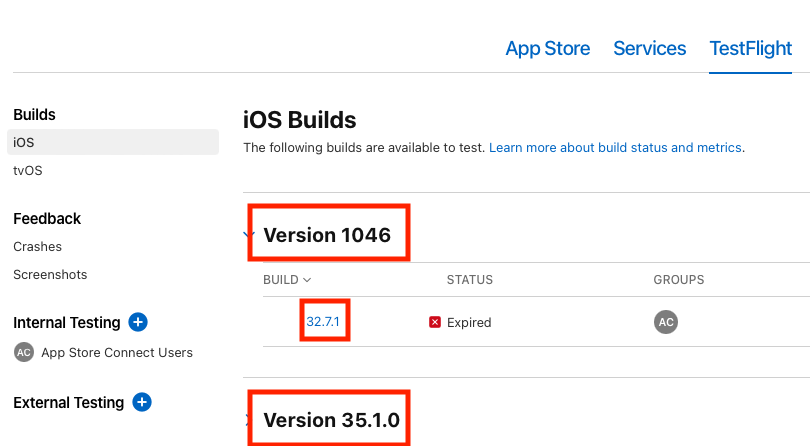Open Learn more about build status link

[x=615, y=148]
